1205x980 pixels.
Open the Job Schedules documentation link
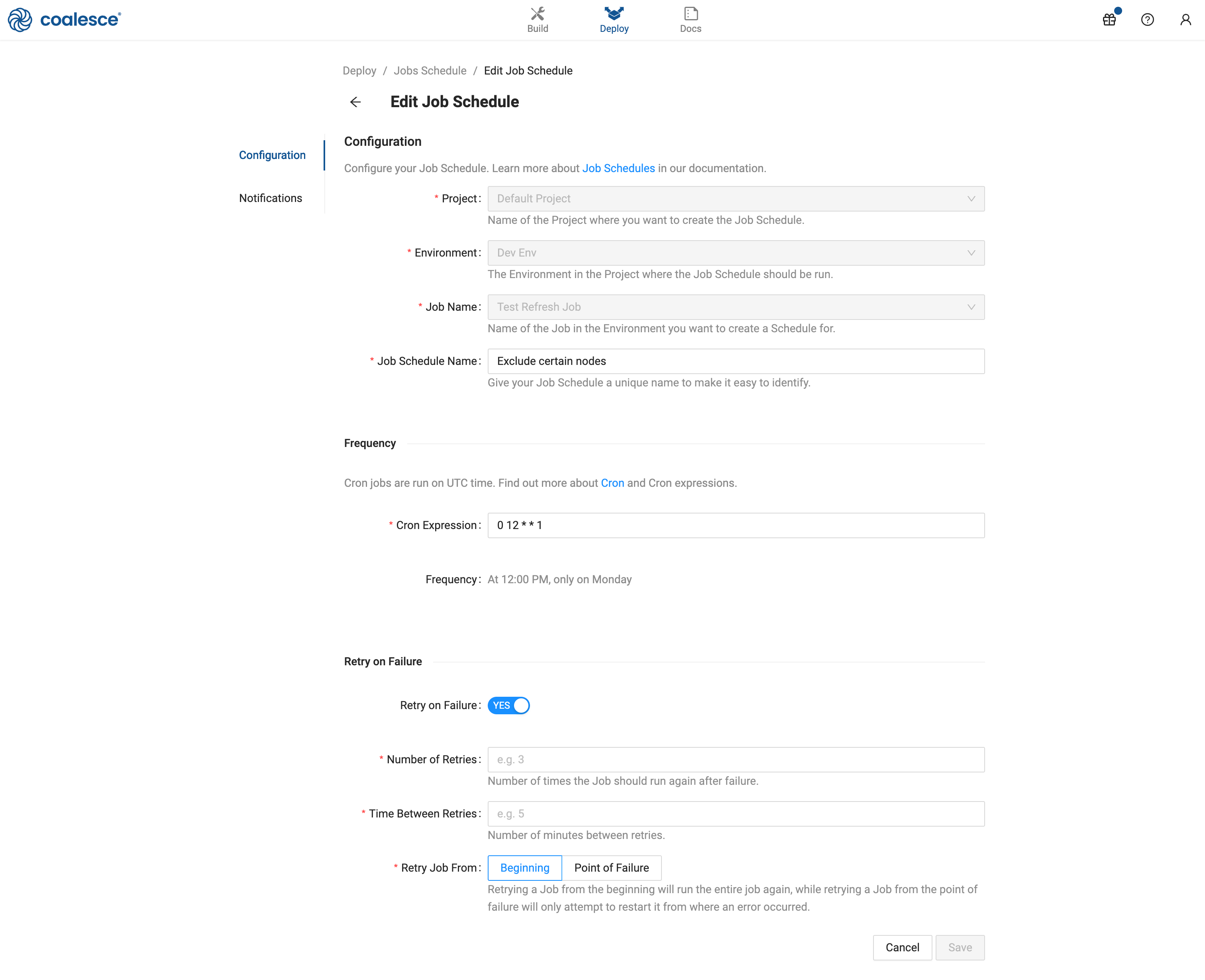coord(618,168)
